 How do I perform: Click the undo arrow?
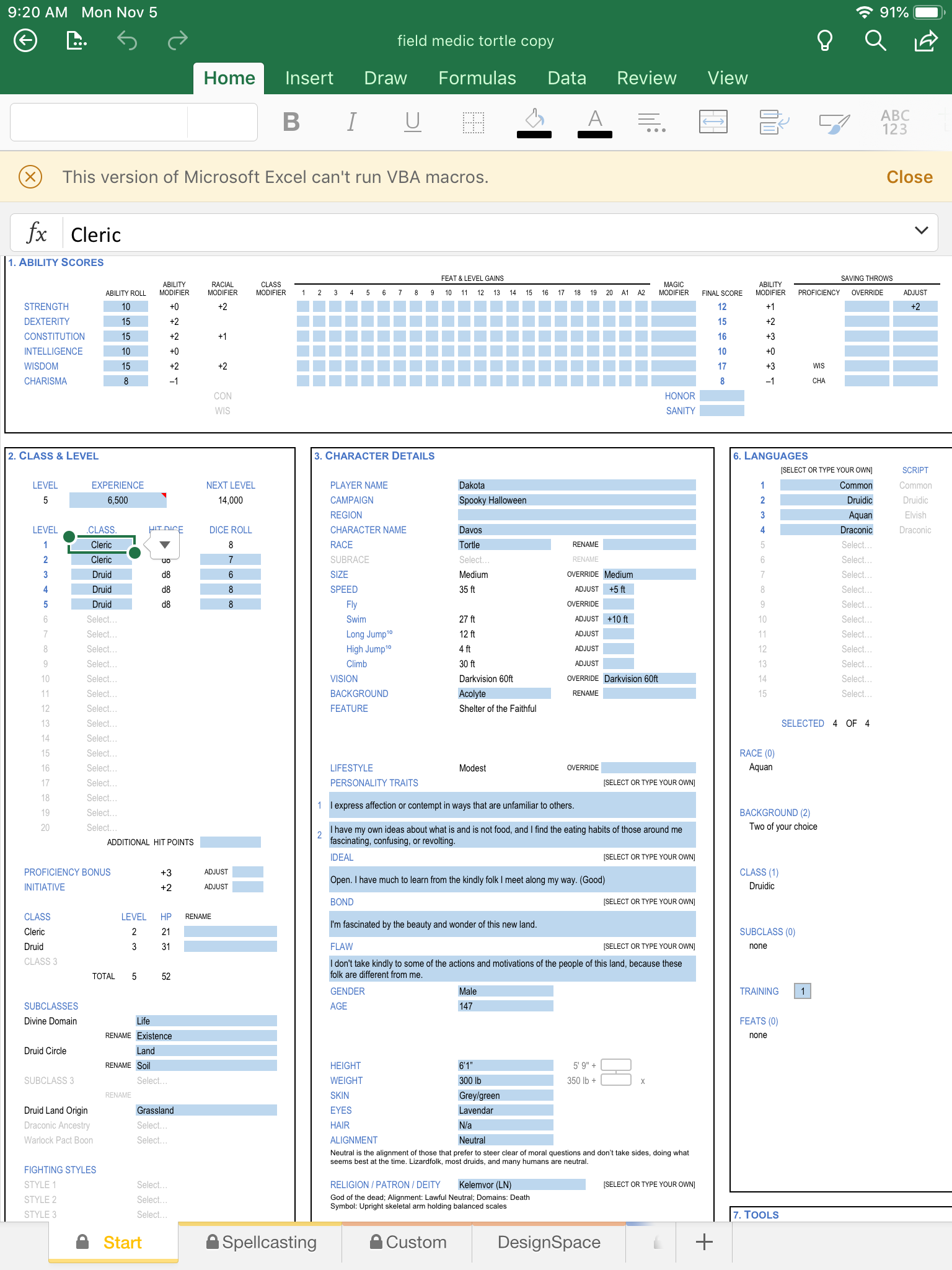(127, 41)
